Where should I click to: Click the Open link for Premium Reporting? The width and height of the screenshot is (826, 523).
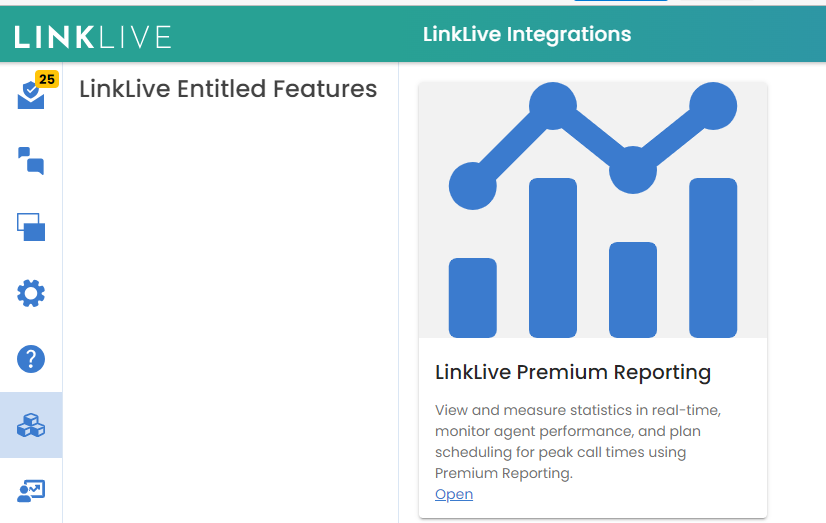[x=454, y=494]
